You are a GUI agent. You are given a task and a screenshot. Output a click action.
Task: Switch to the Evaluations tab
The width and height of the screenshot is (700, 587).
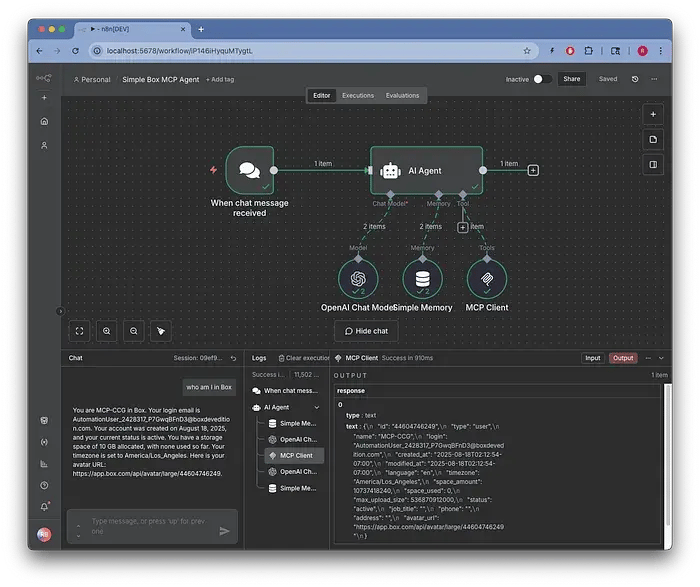pyautogui.click(x=402, y=95)
